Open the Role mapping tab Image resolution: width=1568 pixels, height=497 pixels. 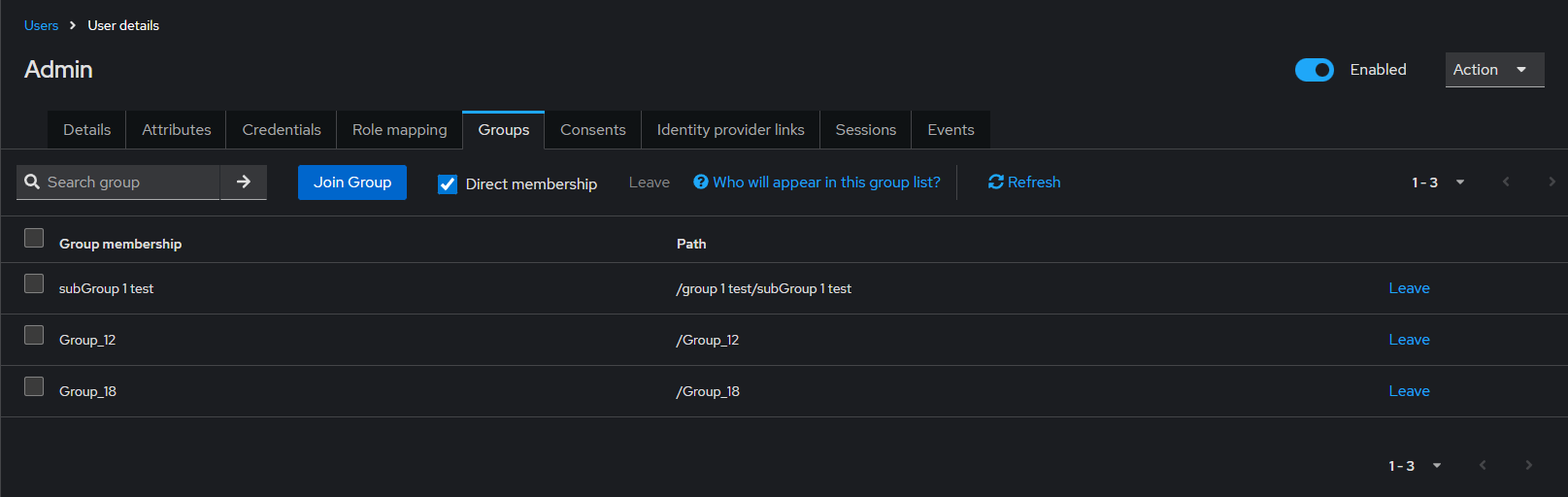coord(400,130)
